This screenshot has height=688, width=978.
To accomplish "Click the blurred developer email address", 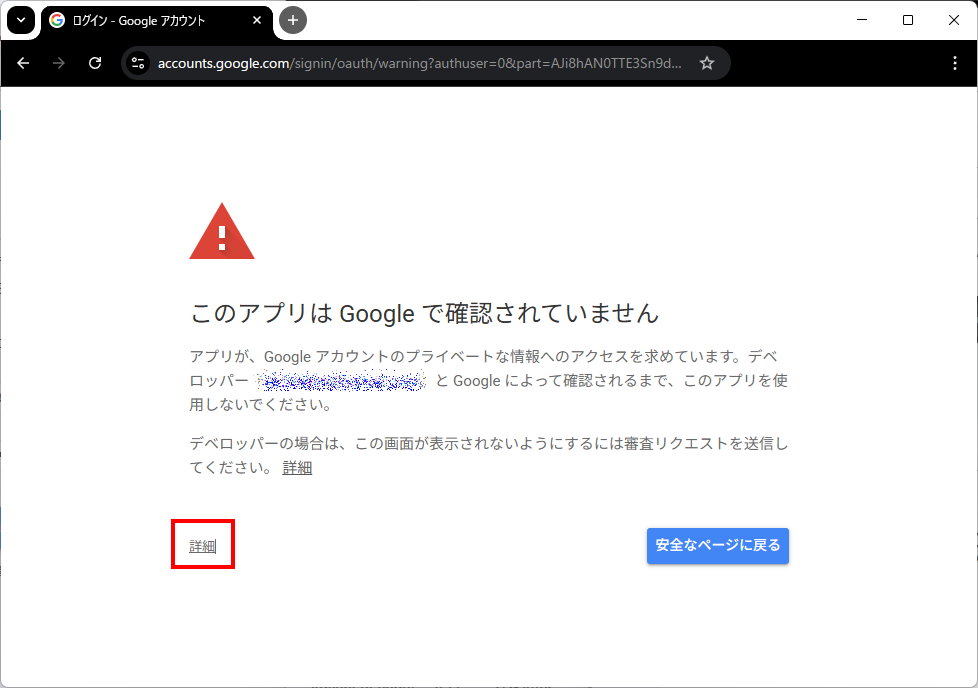I will pyautogui.click(x=341, y=381).
